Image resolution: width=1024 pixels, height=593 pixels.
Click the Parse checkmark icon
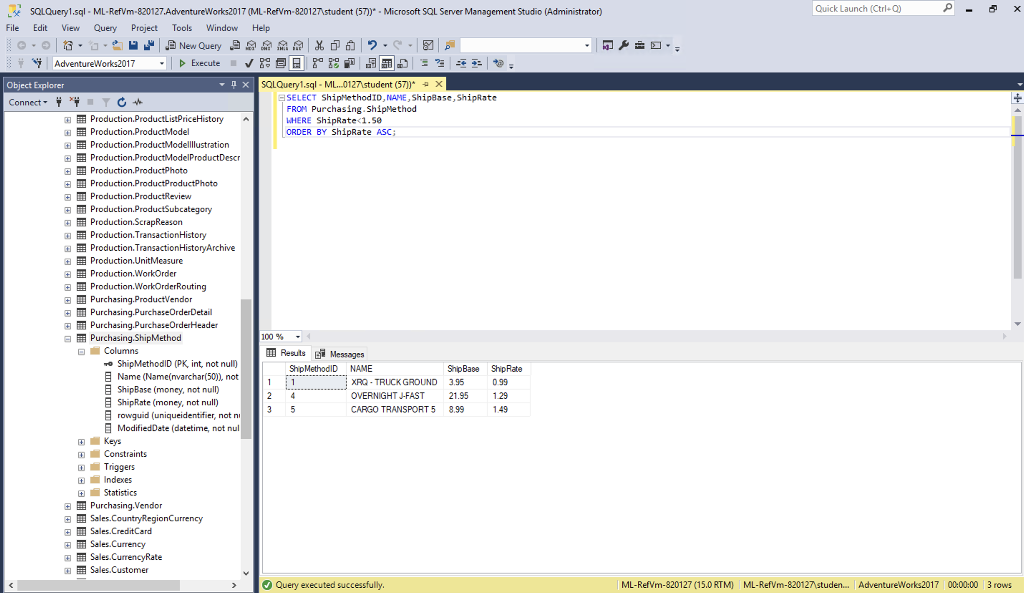pyautogui.click(x=250, y=63)
